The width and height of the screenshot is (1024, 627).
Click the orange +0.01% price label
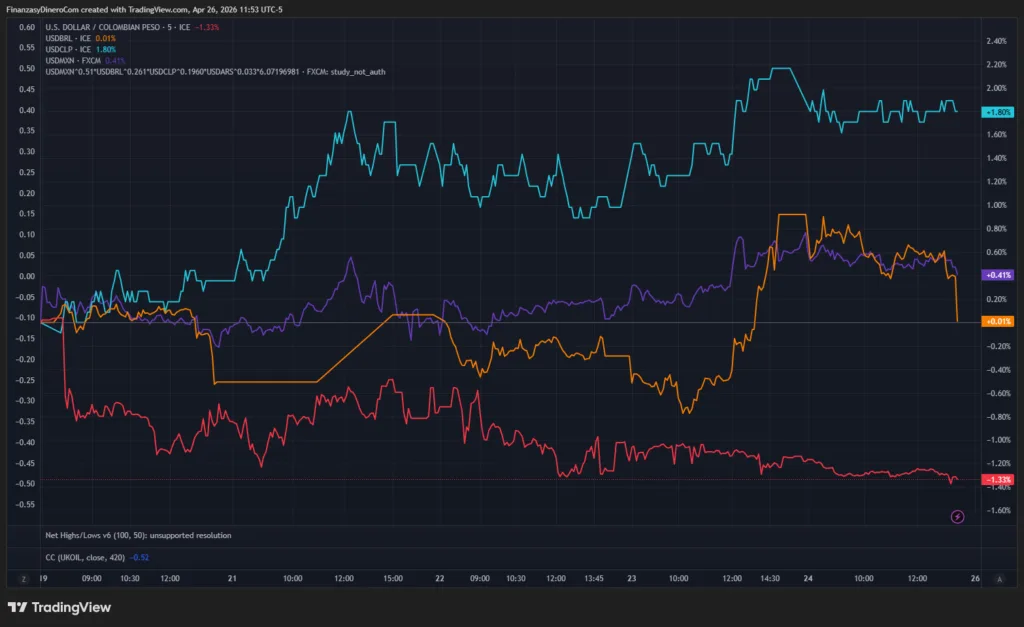999,321
